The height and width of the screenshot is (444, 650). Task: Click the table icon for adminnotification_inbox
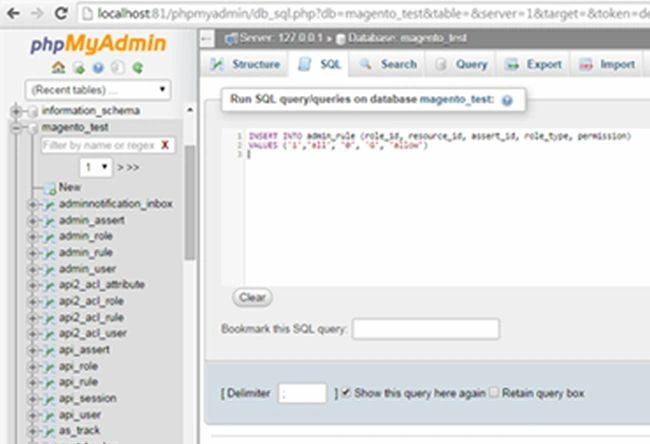point(49,205)
